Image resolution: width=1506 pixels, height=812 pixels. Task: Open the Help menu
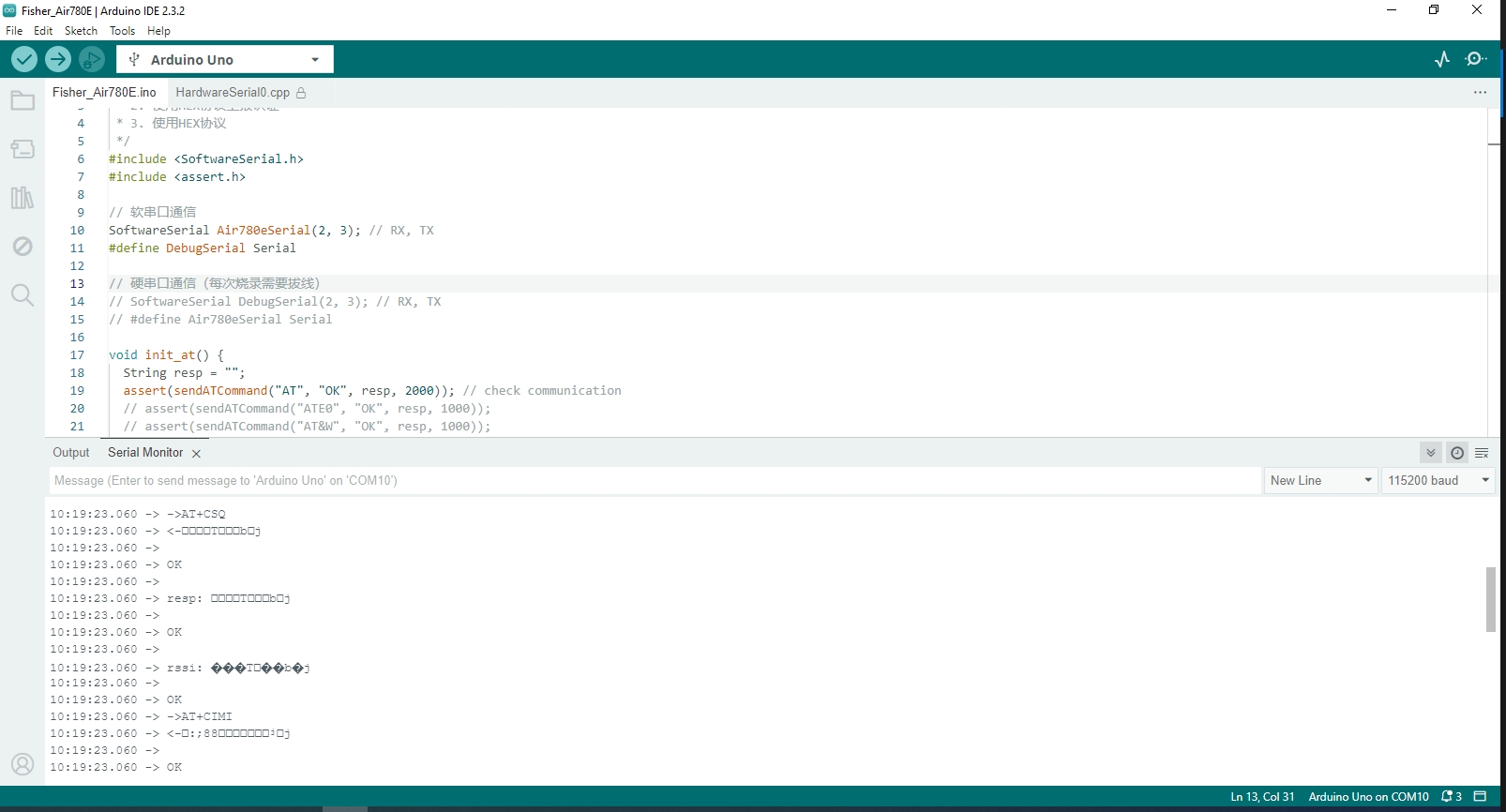click(158, 31)
